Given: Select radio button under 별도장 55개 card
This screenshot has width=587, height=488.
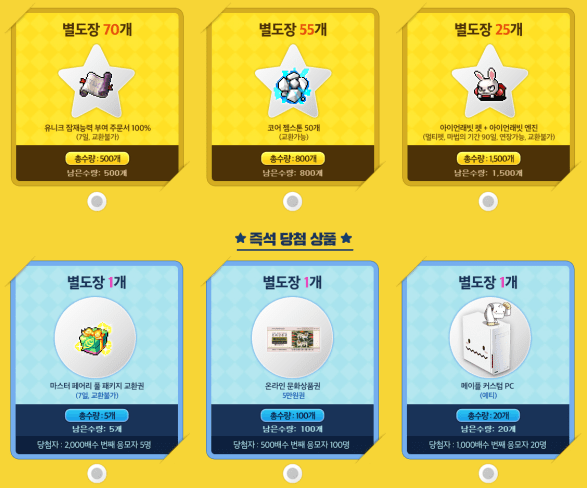Looking at the screenshot, I should (x=293, y=202).
